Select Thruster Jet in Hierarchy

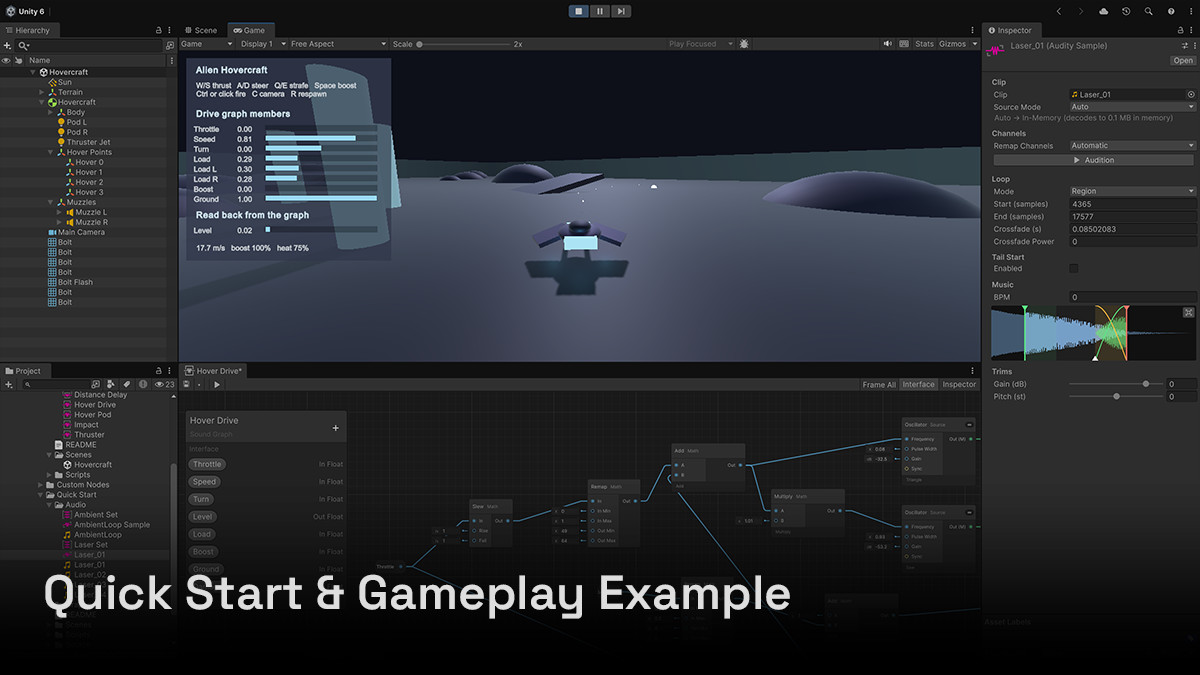(x=84, y=142)
